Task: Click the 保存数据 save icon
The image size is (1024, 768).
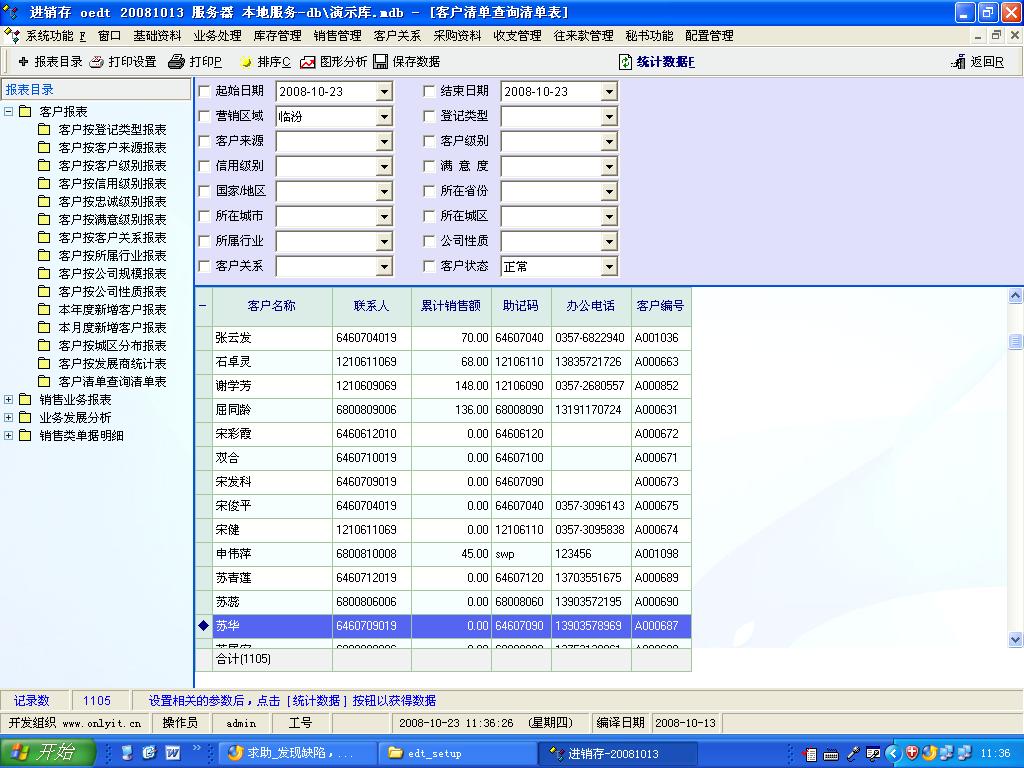Action: (381, 62)
